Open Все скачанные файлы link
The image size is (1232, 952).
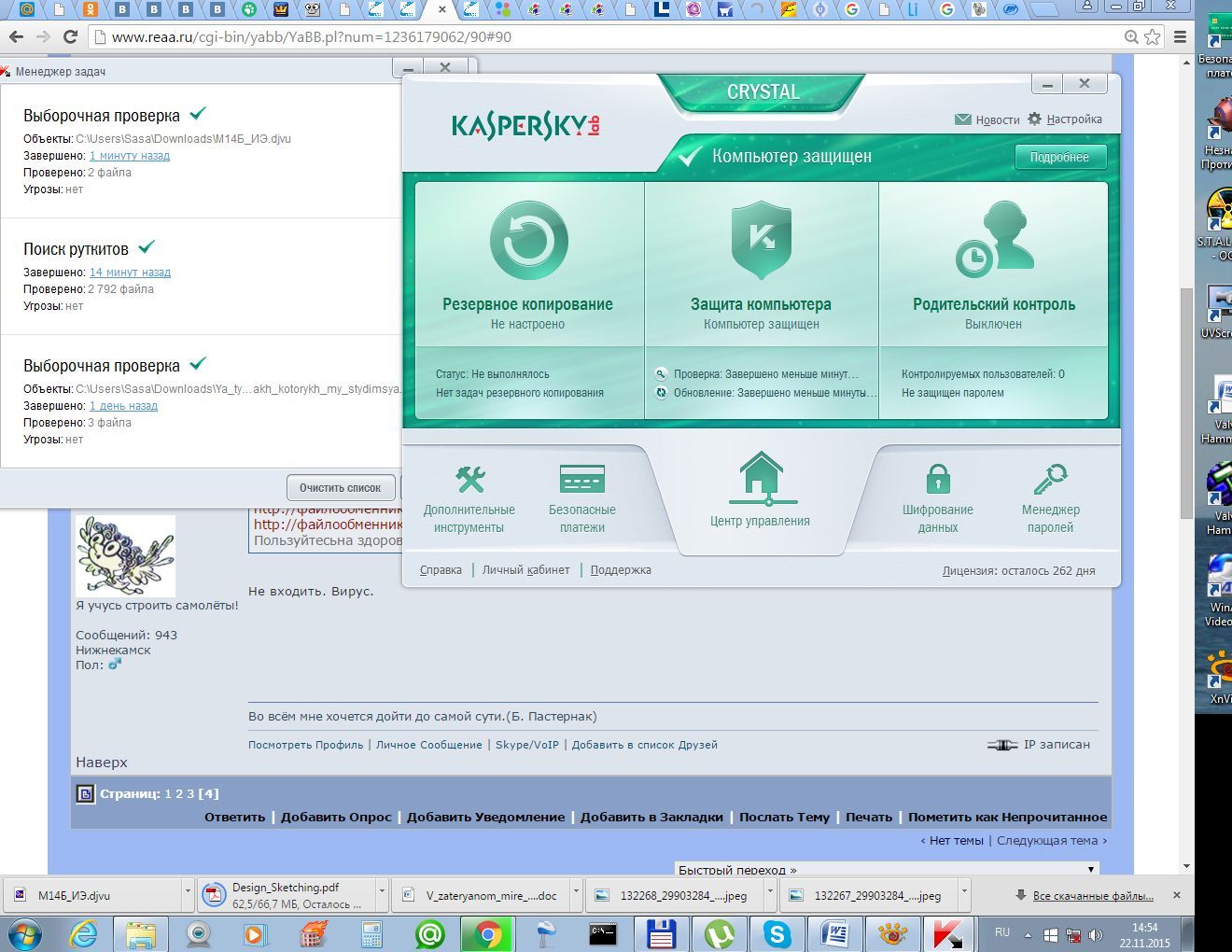click(x=1093, y=895)
